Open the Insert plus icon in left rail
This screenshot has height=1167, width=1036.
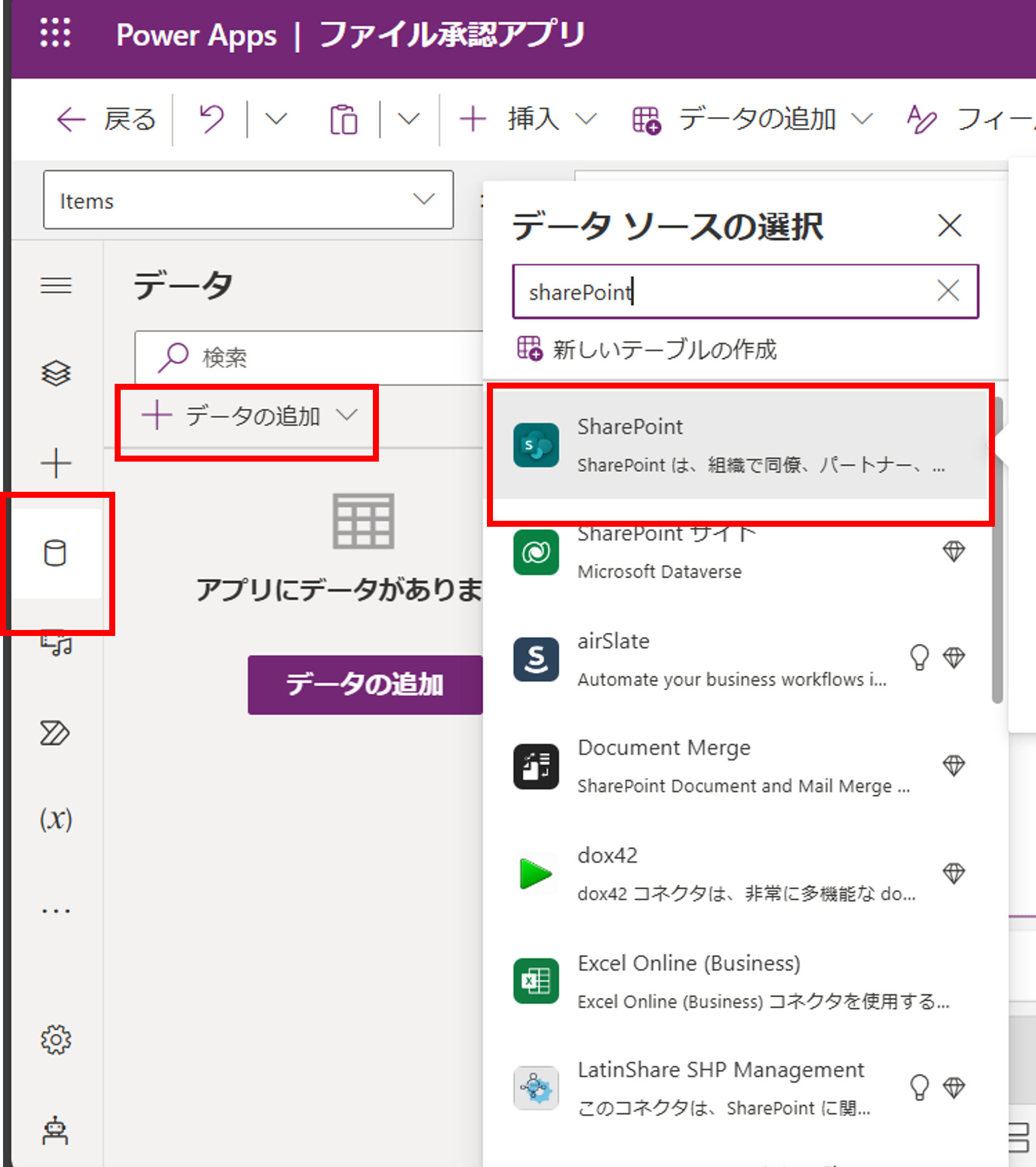coord(56,463)
